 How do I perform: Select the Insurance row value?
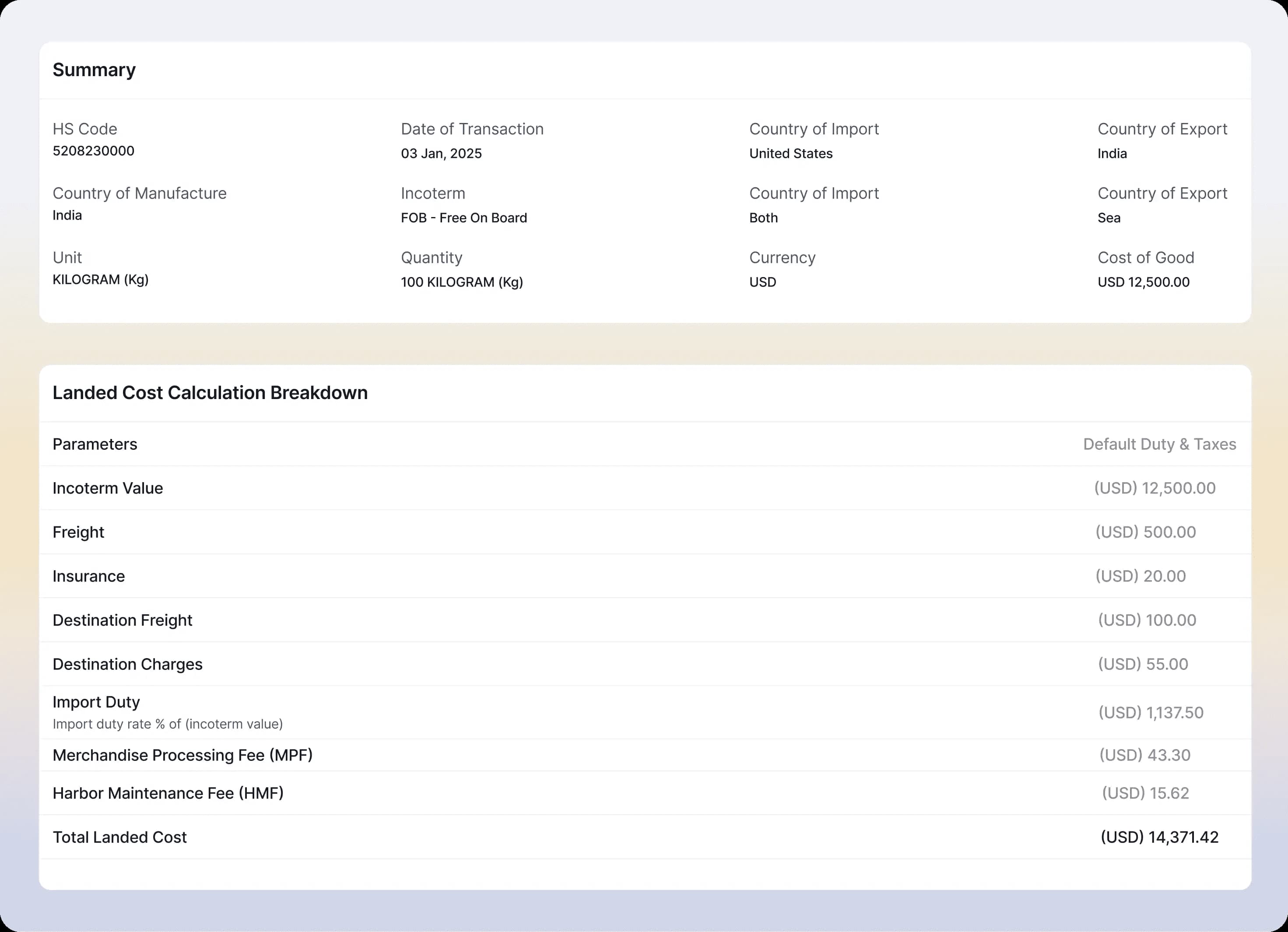pyautogui.click(x=1141, y=576)
